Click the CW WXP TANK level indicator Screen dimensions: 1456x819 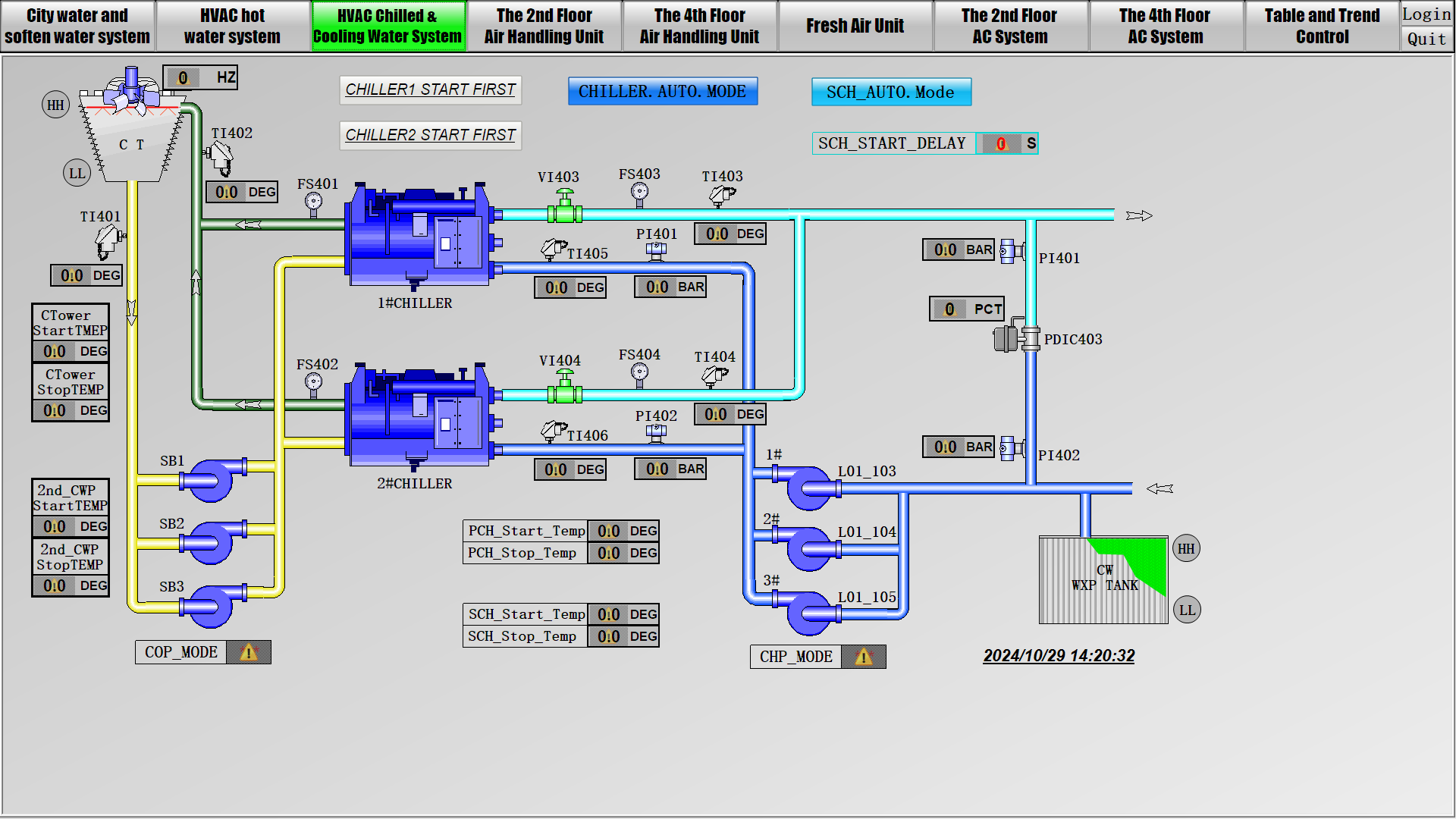click(x=1103, y=580)
